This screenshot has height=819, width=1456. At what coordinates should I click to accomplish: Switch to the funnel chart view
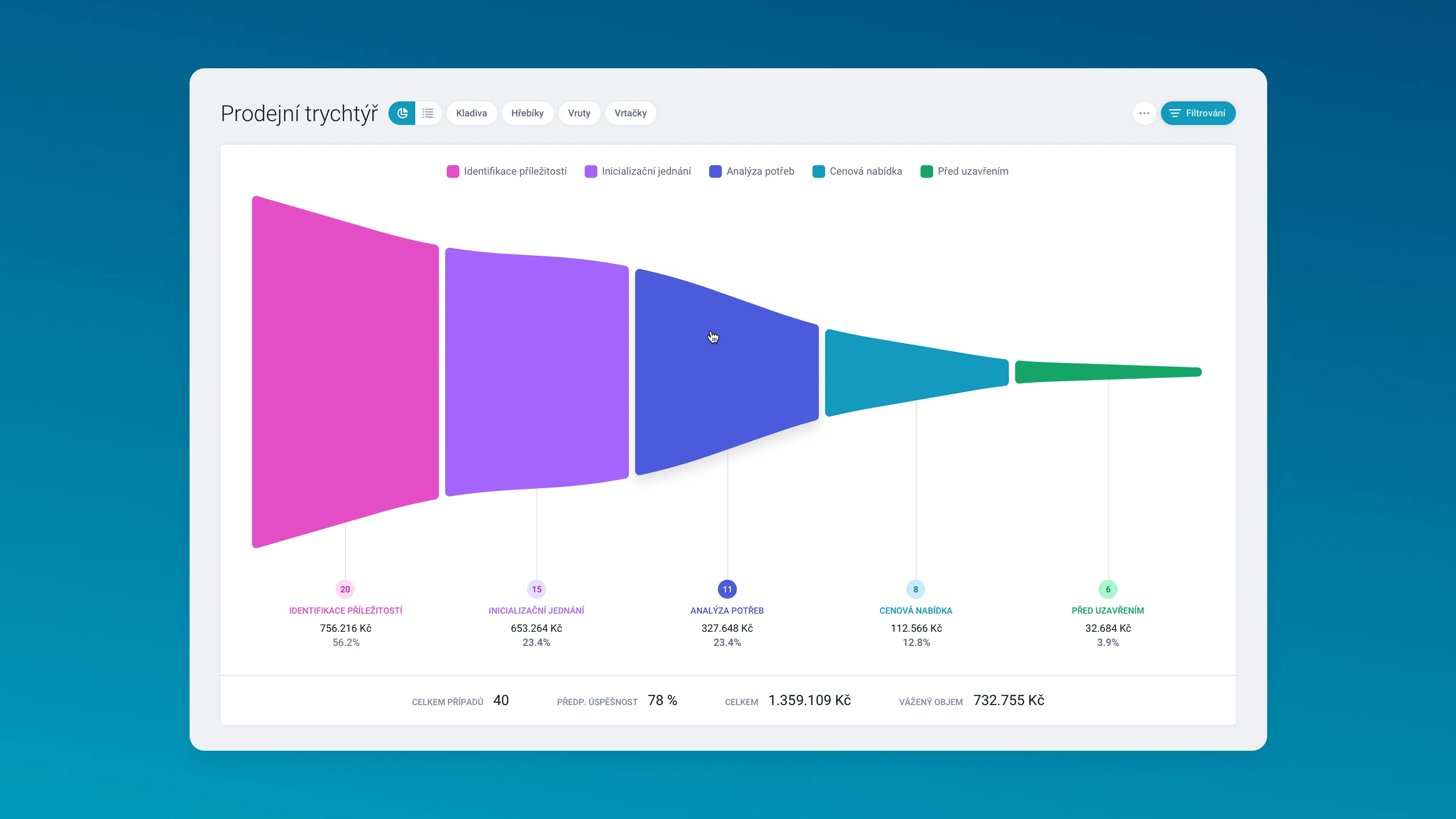[402, 113]
